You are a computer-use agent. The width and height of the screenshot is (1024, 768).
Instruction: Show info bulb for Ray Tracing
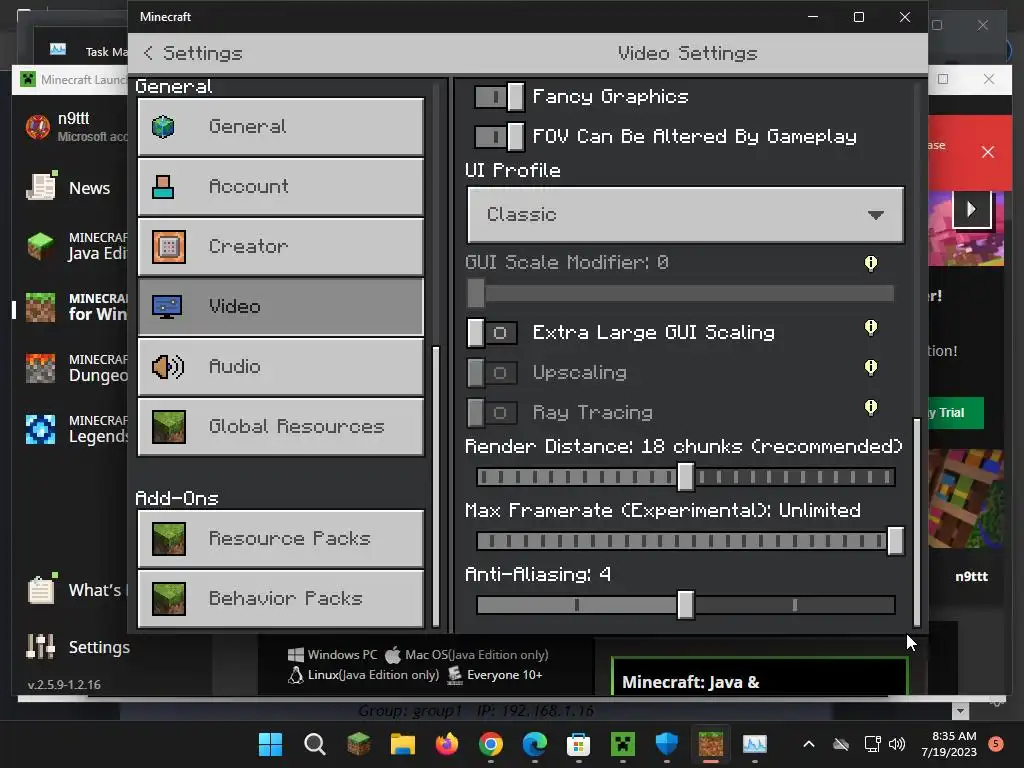[x=871, y=408]
